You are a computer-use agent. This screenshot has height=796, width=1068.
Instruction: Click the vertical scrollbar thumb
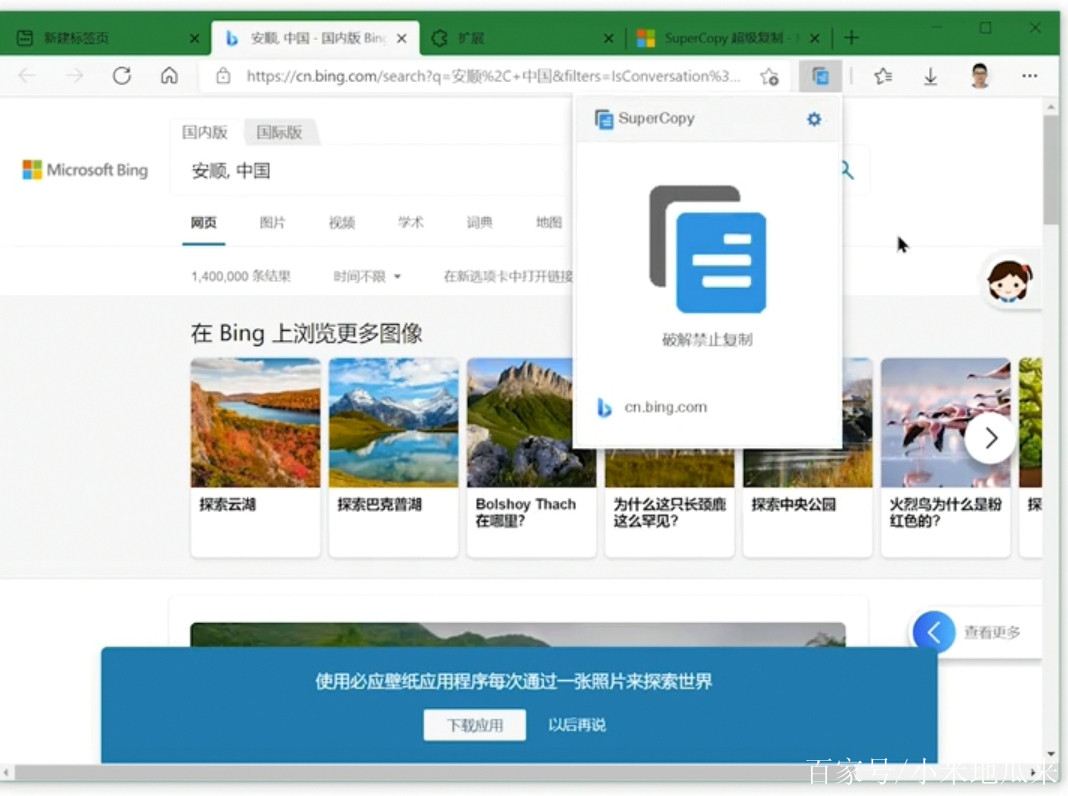point(1051,169)
